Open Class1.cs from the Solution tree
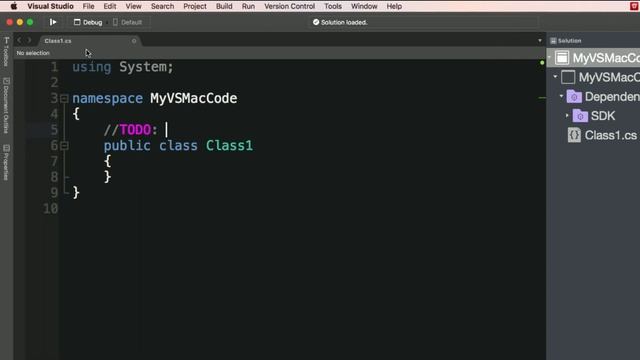The height and width of the screenshot is (360, 640). 610,135
